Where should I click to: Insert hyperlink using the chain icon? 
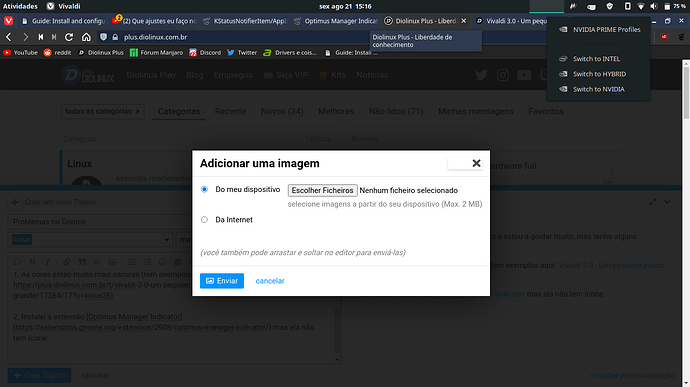pyautogui.click(x=66, y=262)
